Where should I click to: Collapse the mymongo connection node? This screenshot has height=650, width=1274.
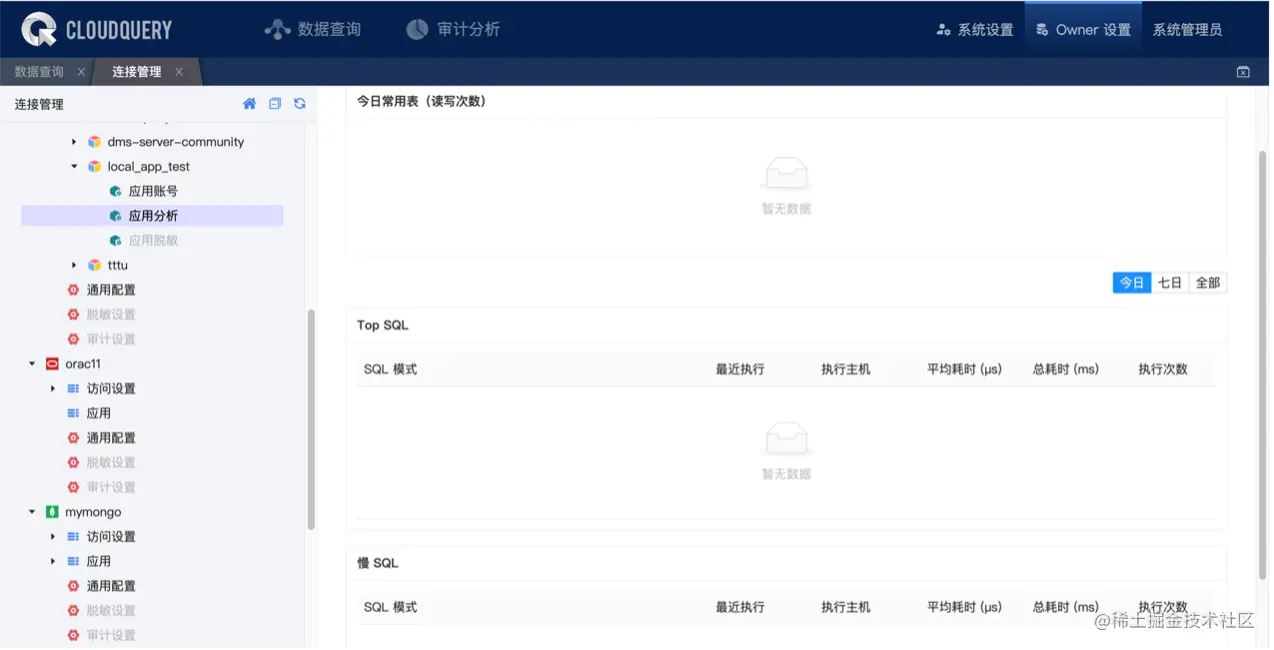click(x=32, y=512)
